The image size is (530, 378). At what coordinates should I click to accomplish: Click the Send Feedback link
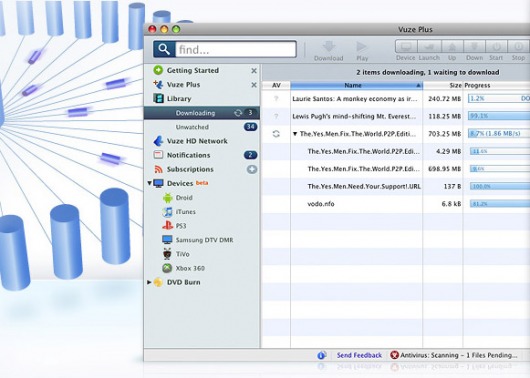pos(359,355)
